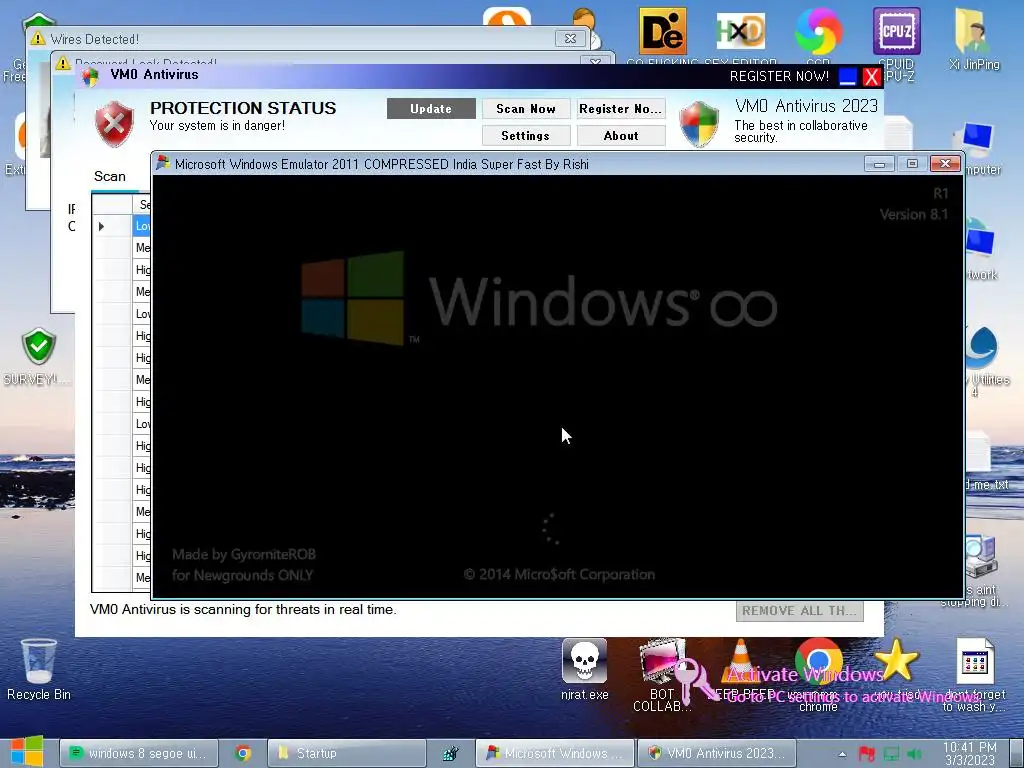Click the multicolor shield VM0 Antivirus 2023 logo
The height and width of the screenshot is (768, 1024).
click(699, 123)
